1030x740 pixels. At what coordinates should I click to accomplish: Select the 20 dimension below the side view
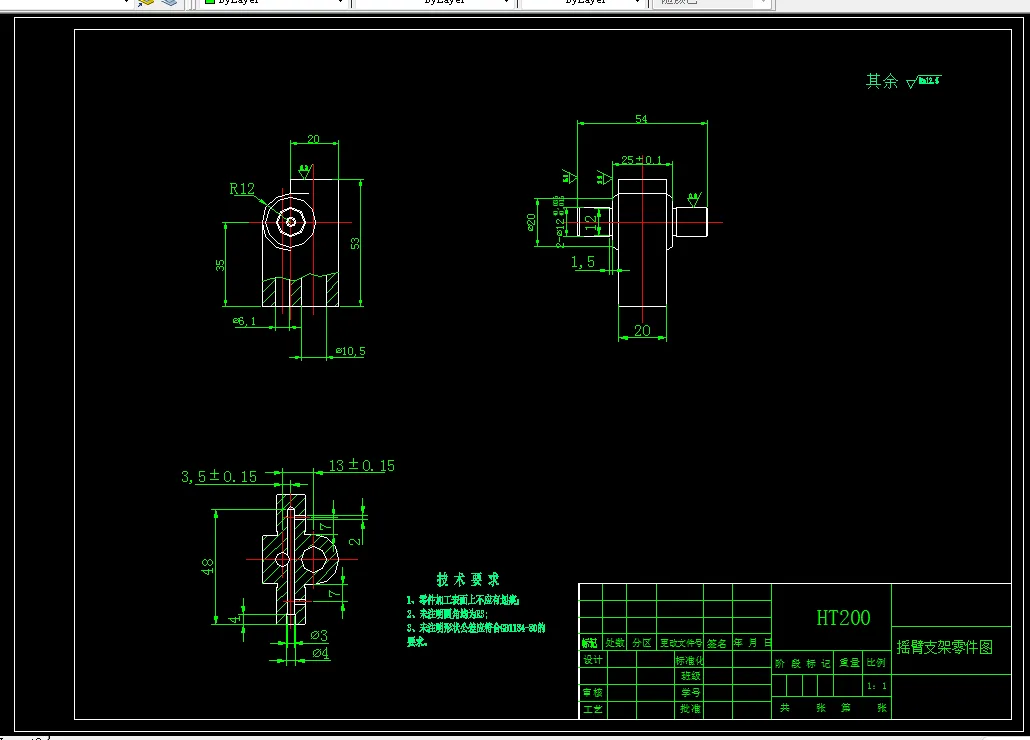point(642,330)
